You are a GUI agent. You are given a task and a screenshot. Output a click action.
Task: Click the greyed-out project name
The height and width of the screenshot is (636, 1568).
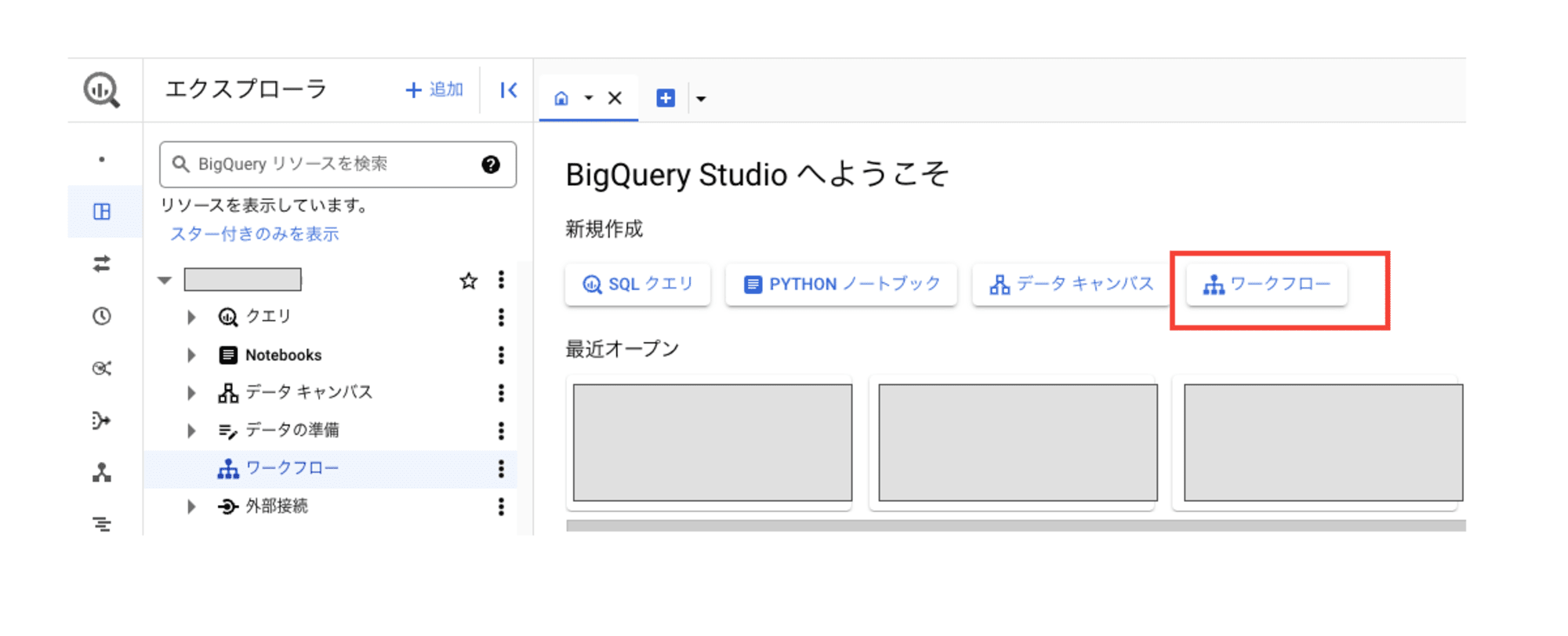pos(243,280)
